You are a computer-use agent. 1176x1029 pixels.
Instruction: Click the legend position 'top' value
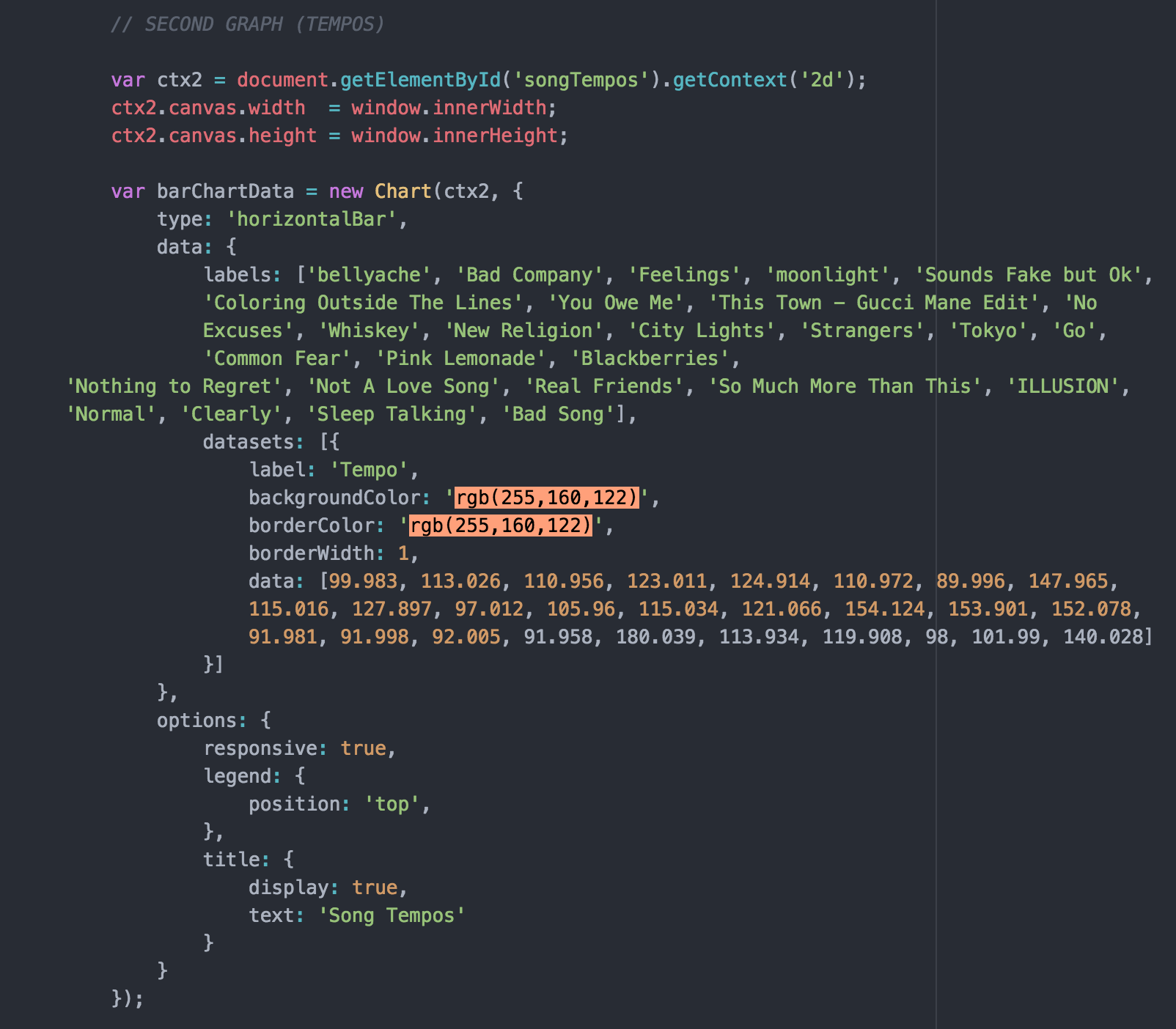click(x=392, y=804)
